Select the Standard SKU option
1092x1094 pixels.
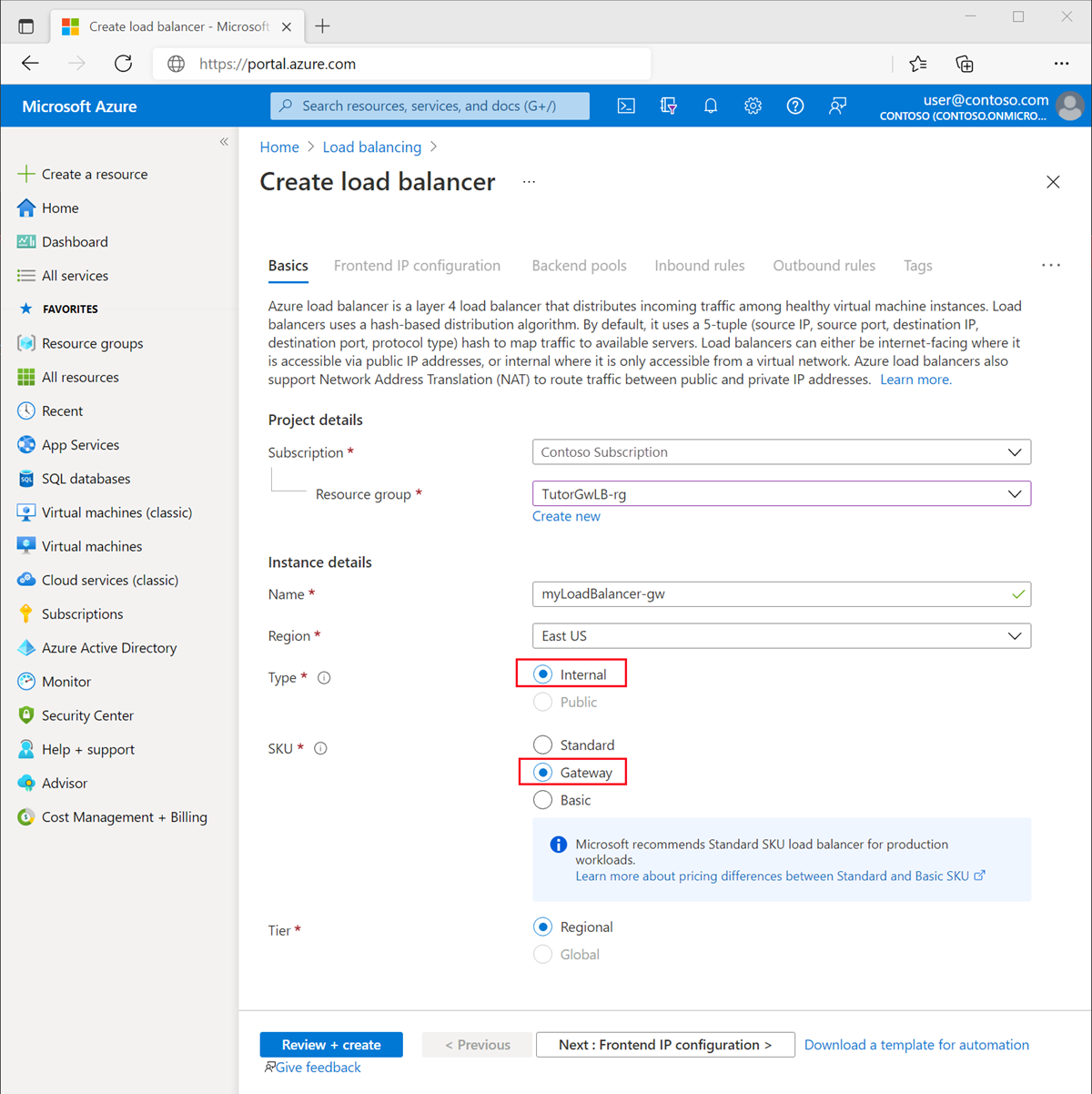coord(543,745)
